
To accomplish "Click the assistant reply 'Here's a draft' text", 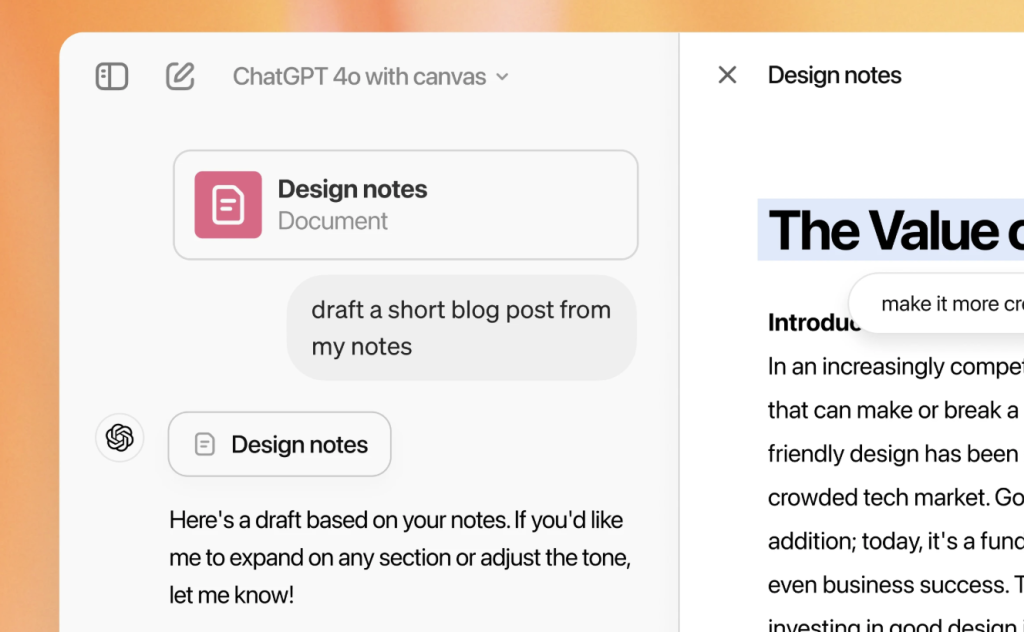I will pyautogui.click(x=399, y=557).
